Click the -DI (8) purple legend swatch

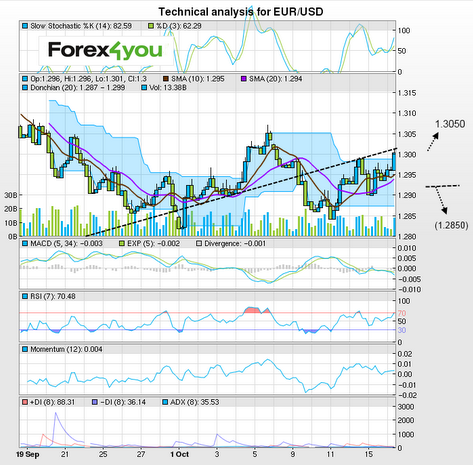[95, 402]
